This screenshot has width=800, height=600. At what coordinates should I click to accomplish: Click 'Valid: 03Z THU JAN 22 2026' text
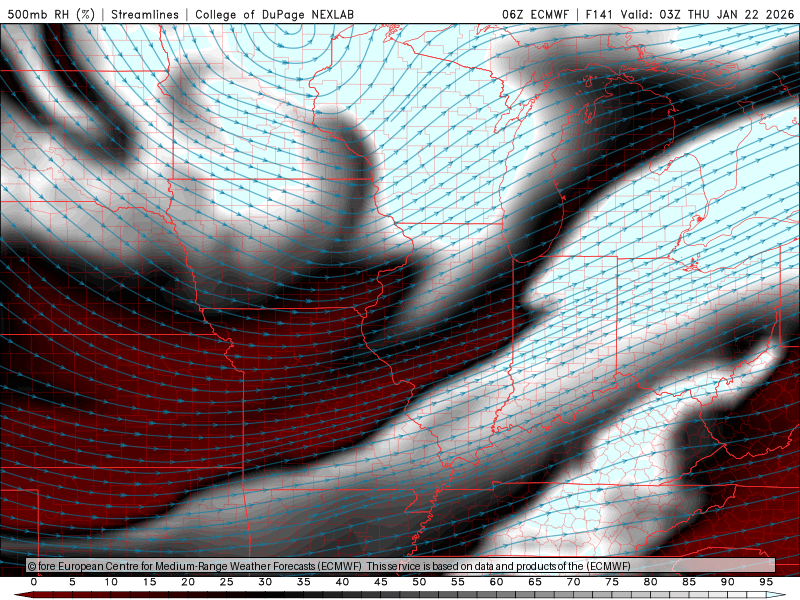tap(708, 14)
